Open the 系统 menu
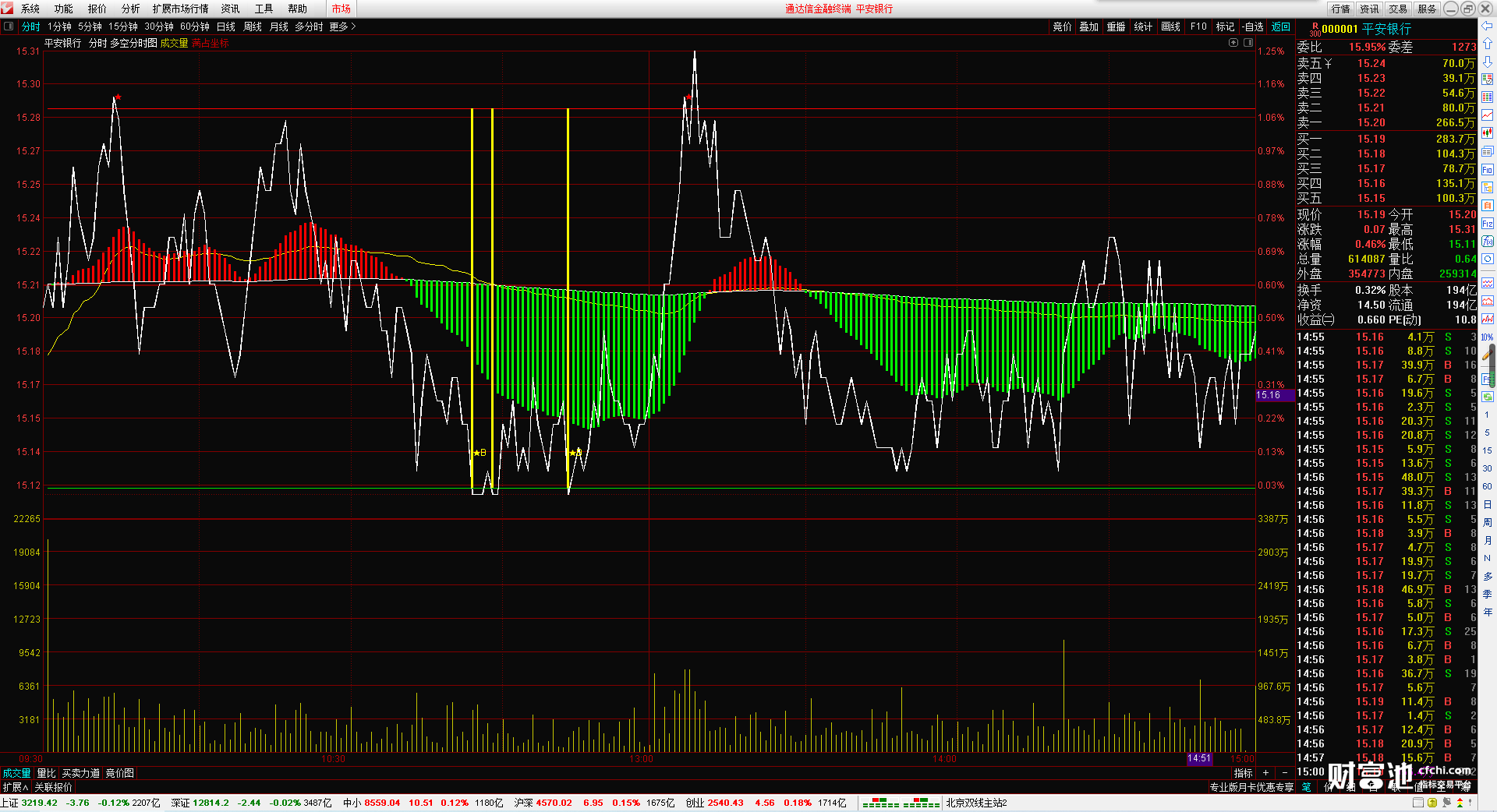This screenshot has height=812, width=1497. pyautogui.click(x=30, y=9)
